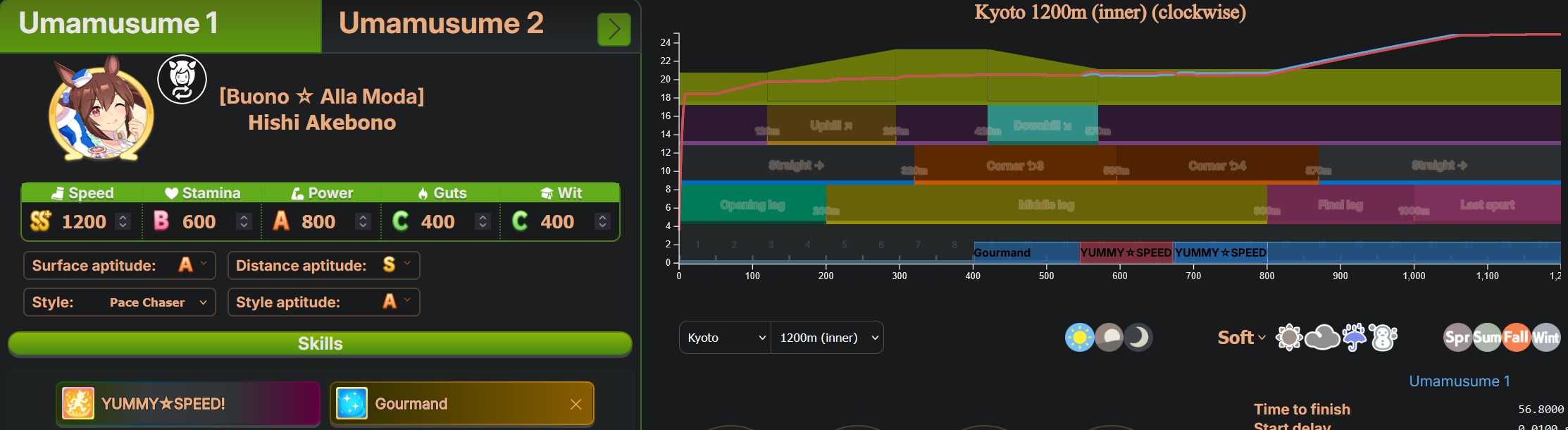Click the character name Hishi Akebono
1568x430 pixels.
click(322, 123)
